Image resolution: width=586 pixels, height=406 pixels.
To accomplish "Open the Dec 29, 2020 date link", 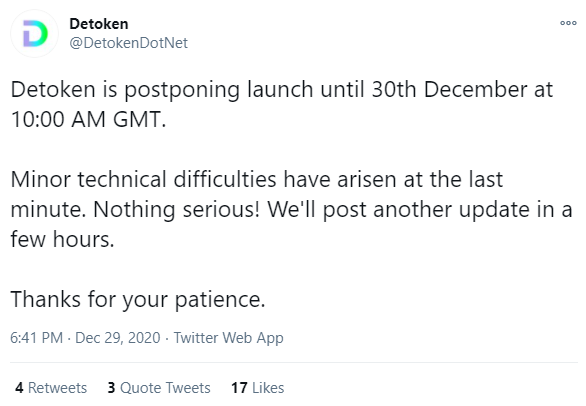I will coord(118,338).
